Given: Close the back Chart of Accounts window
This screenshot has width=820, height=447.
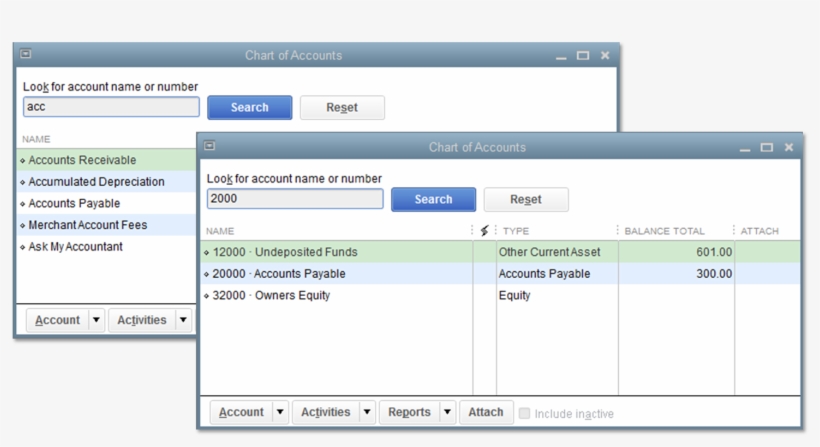Looking at the screenshot, I should [x=605, y=55].
